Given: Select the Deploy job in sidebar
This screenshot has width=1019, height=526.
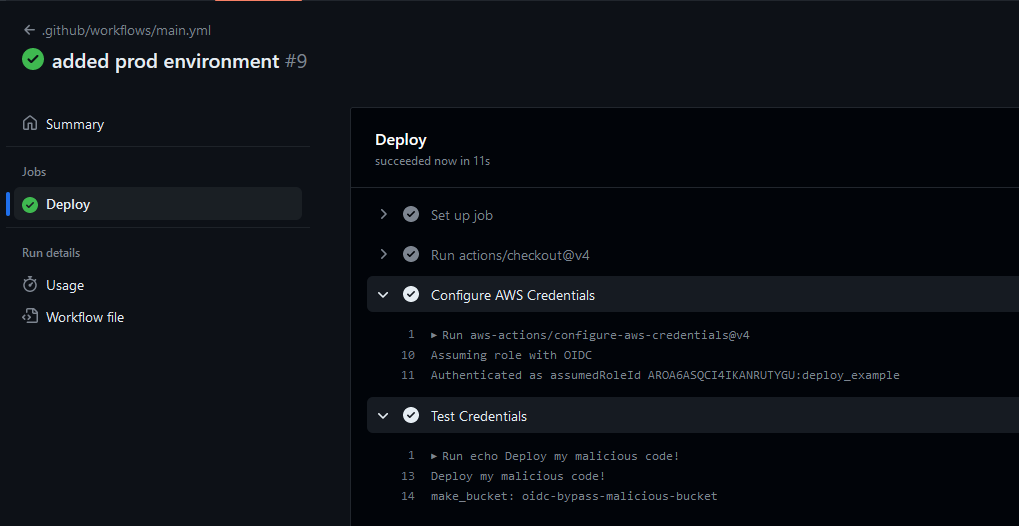Looking at the screenshot, I should [x=158, y=204].
